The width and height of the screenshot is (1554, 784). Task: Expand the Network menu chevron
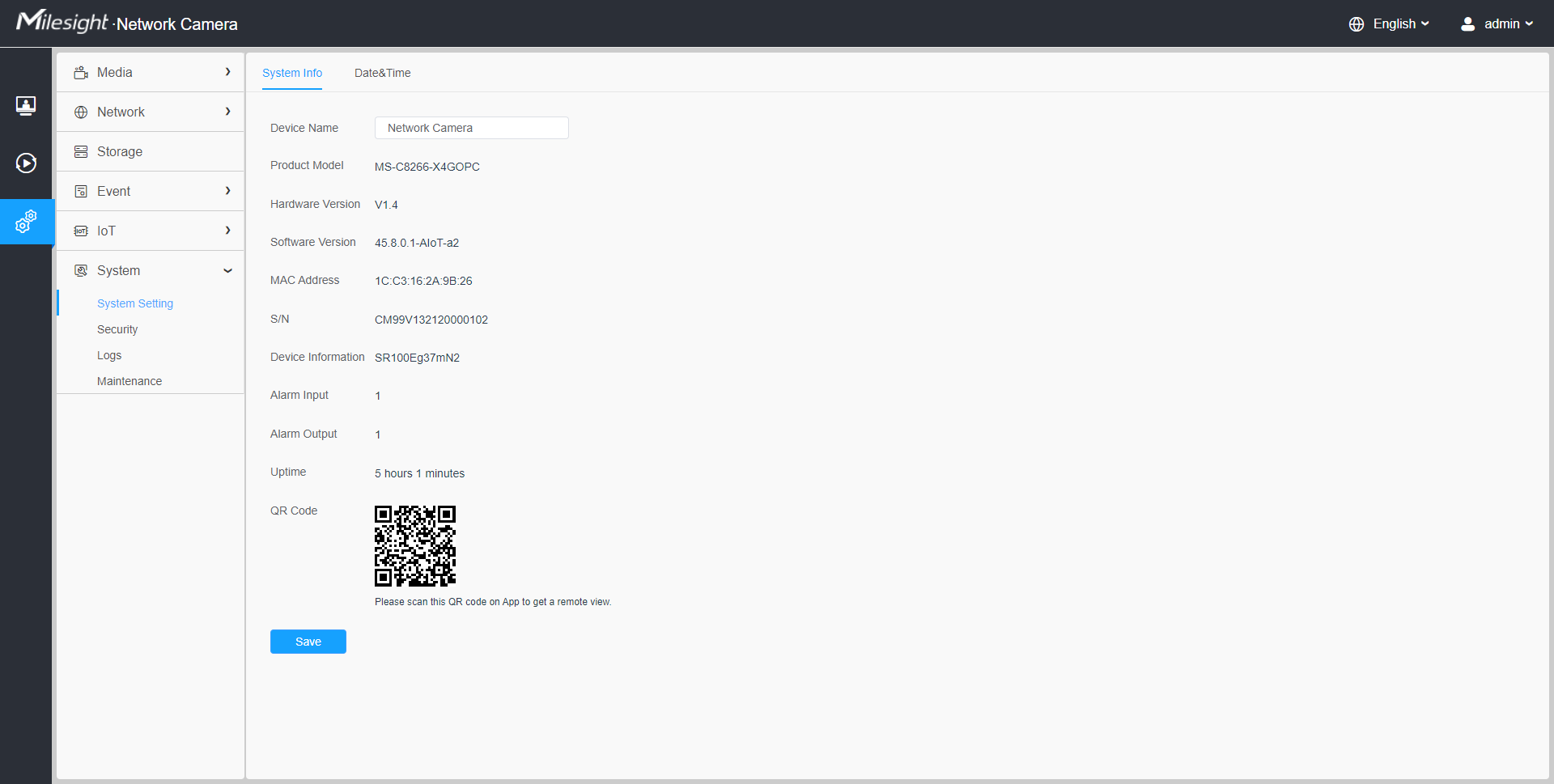228,112
